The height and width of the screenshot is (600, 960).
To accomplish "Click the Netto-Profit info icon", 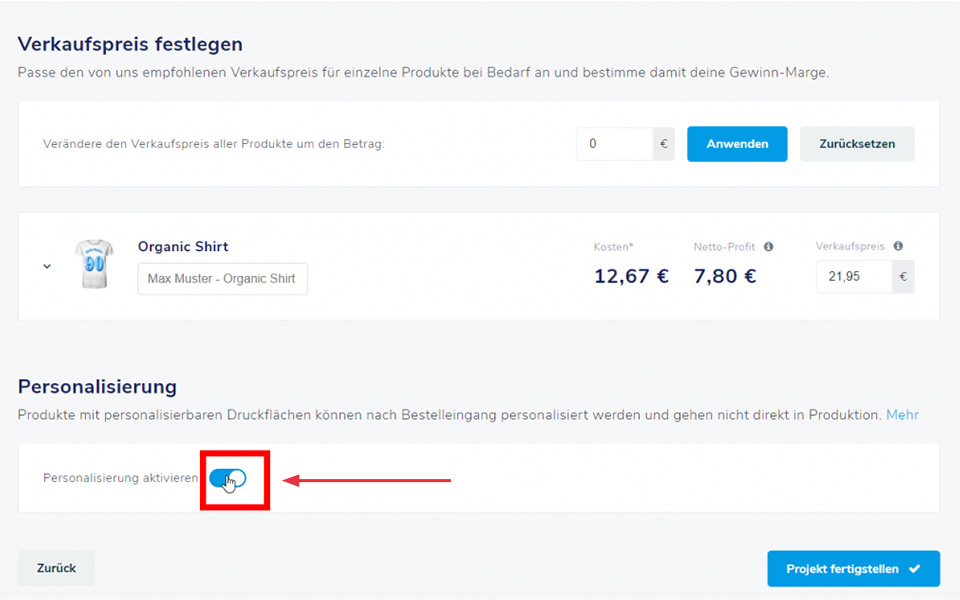I will coord(768,246).
